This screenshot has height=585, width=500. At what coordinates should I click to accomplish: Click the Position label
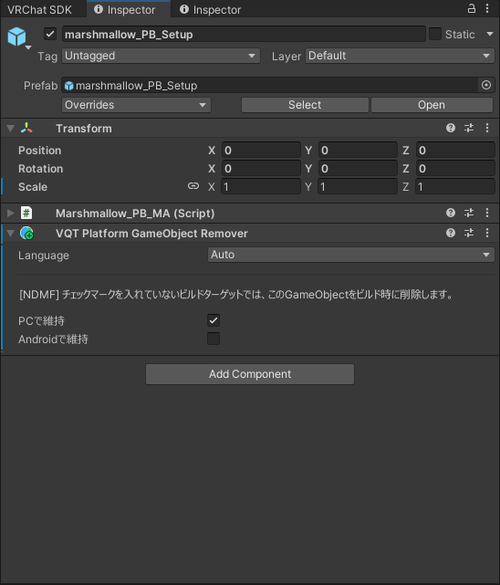[40, 150]
